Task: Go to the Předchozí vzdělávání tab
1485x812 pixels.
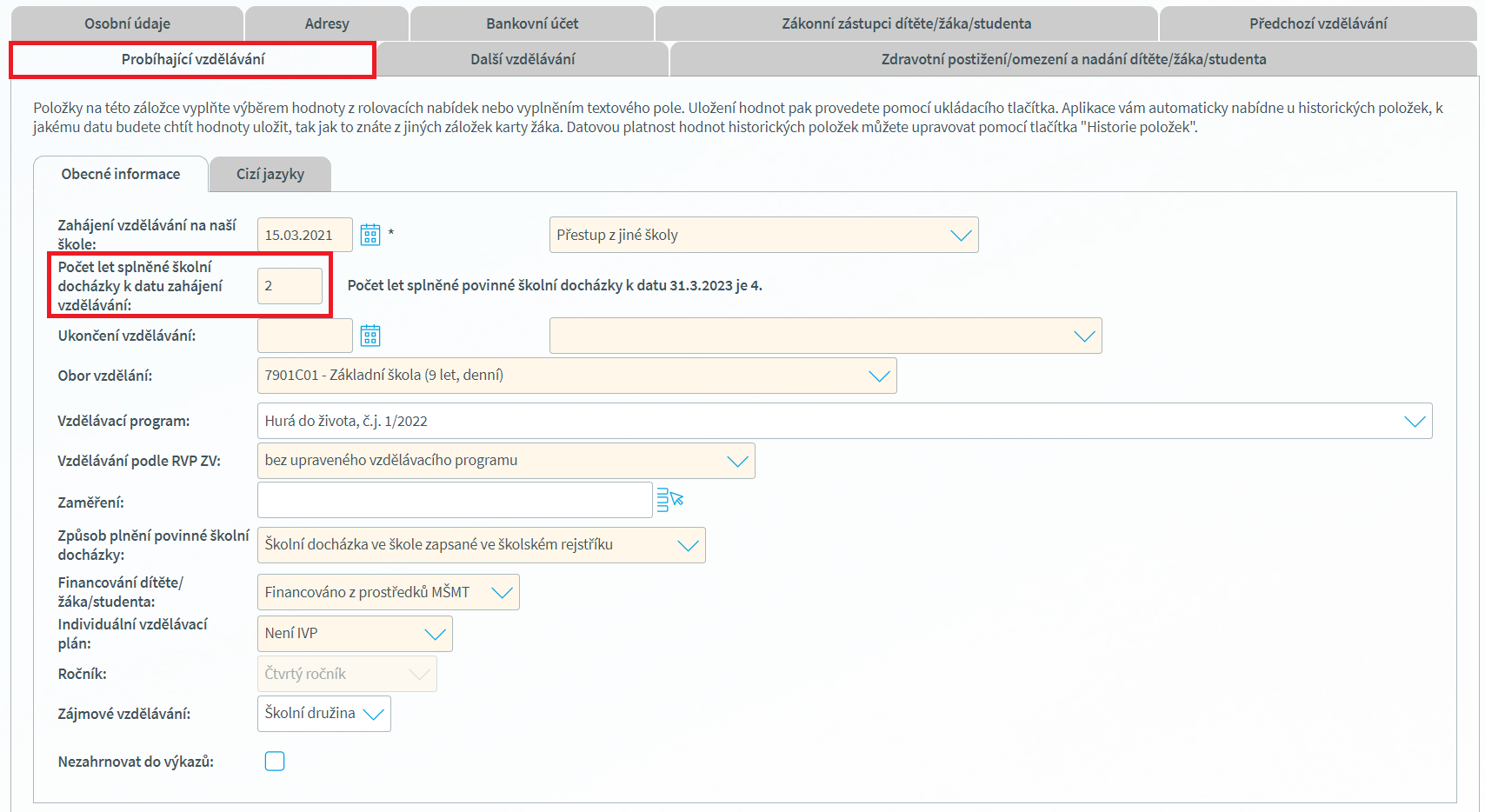Action: 1318,23
